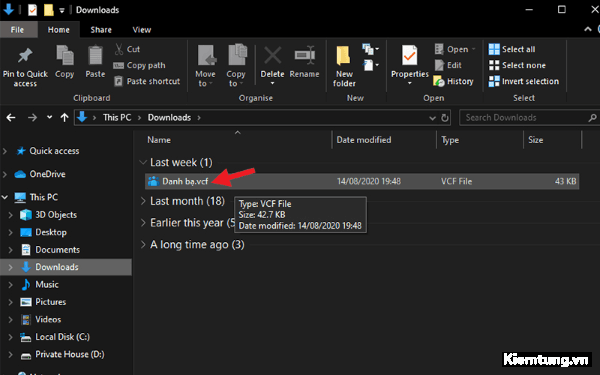Open Properties of the selected file

(410, 60)
